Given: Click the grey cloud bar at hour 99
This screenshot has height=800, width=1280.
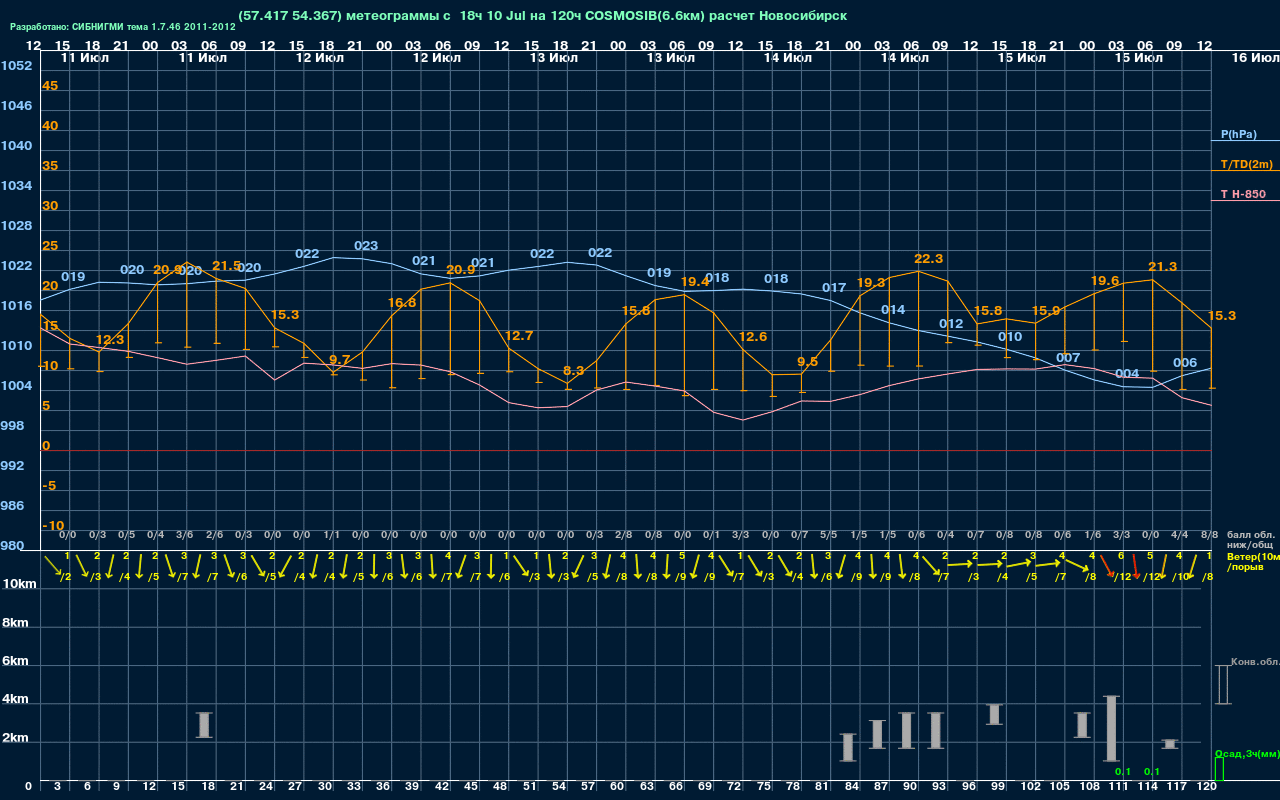Looking at the screenshot, I should pos(994,714).
